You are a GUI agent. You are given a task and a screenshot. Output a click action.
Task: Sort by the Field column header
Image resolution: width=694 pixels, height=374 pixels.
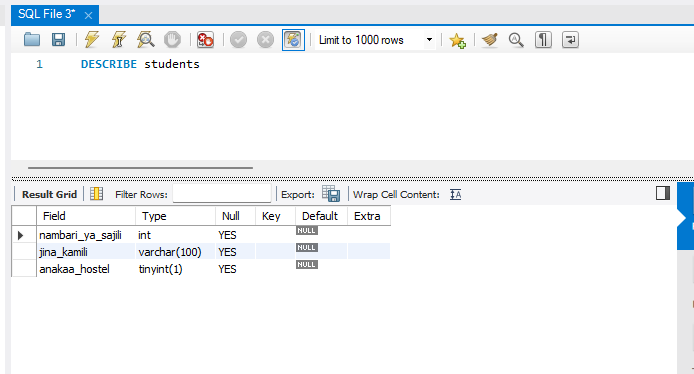[x=86, y=216]
